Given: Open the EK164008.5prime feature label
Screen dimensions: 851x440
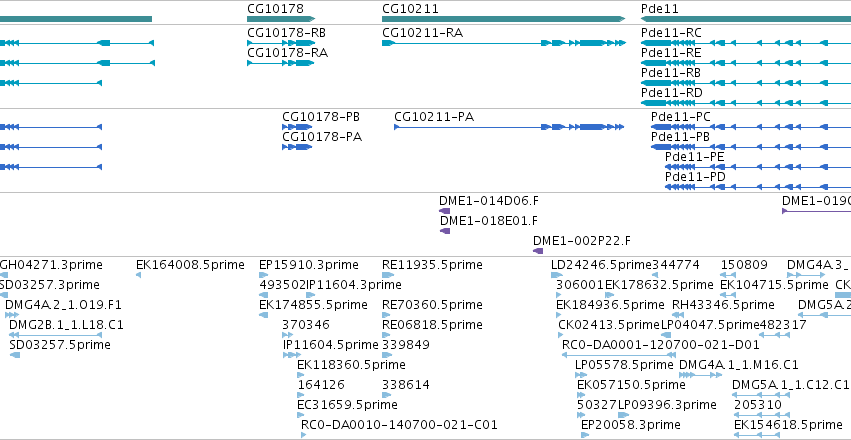Looking at the screenshot, I should [x=190, y=265].
